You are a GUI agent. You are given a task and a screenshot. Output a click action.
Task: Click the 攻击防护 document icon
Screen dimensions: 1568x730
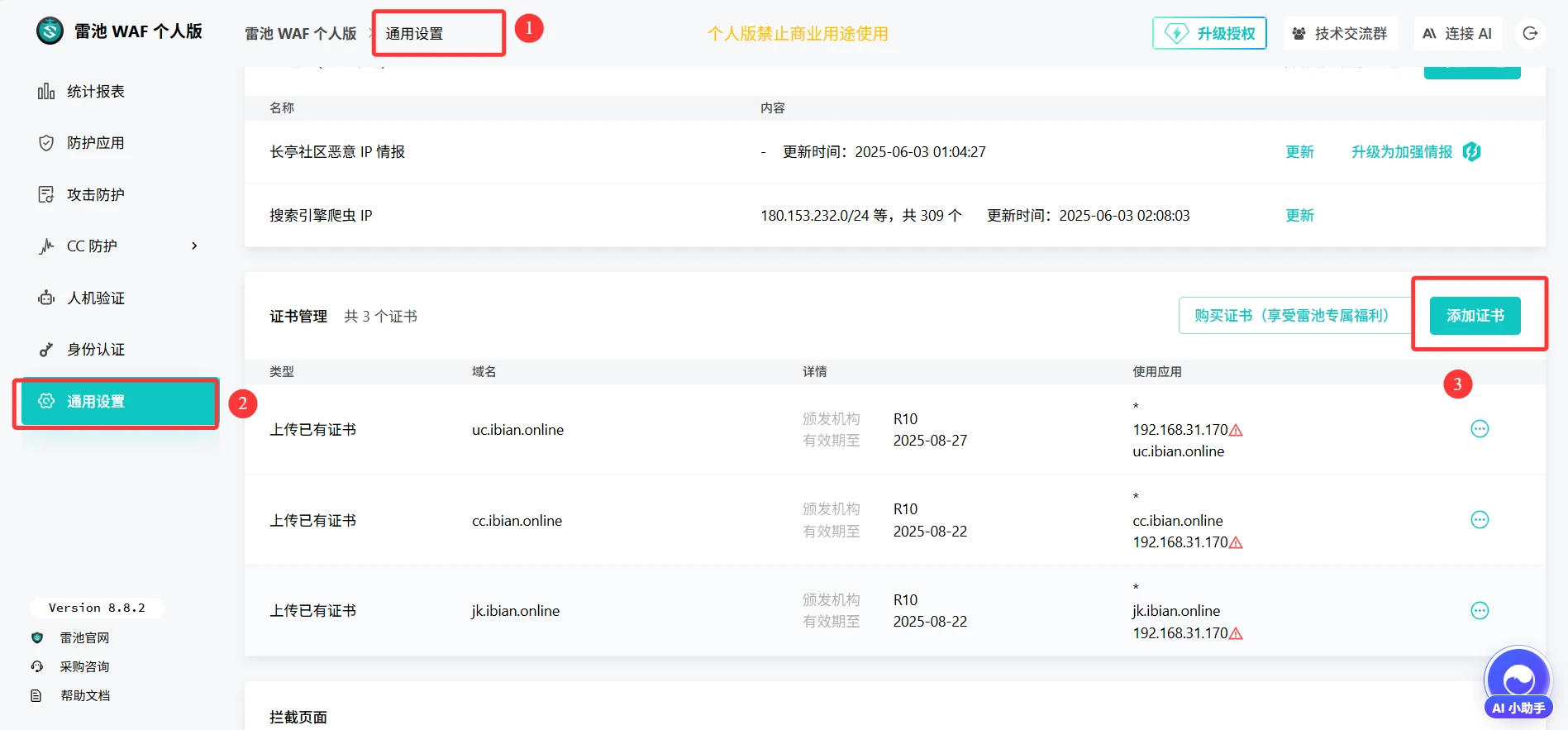pos(46,194)
